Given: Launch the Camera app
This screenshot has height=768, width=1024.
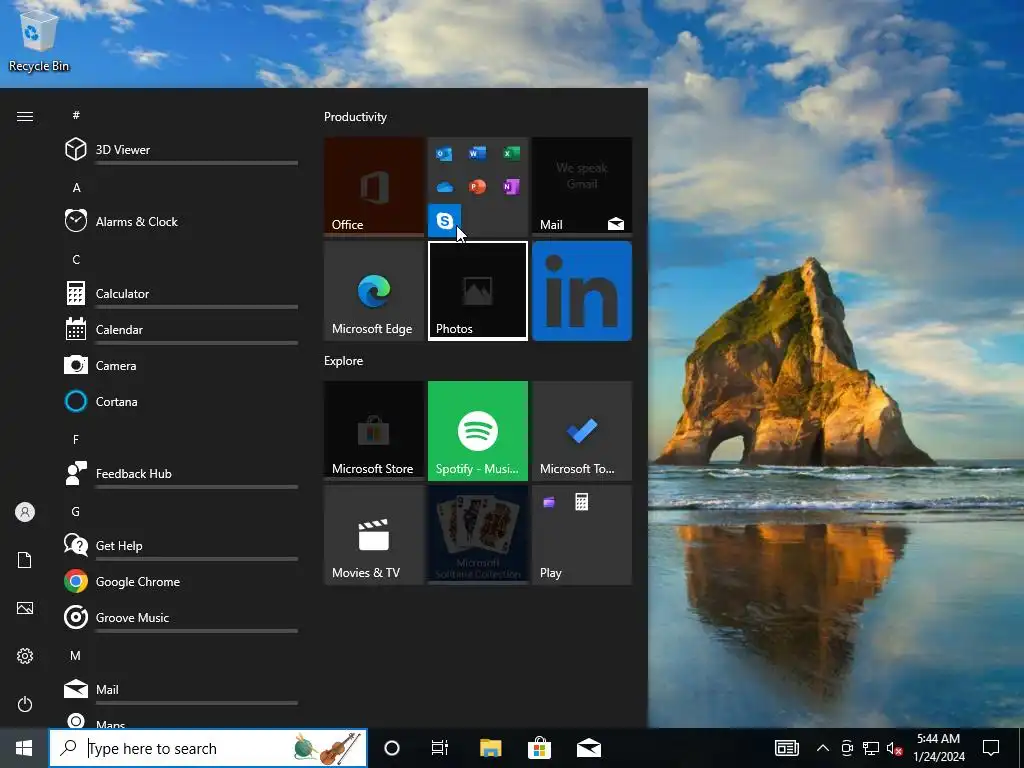Looking at the screenshot, I should pos(181,365).
